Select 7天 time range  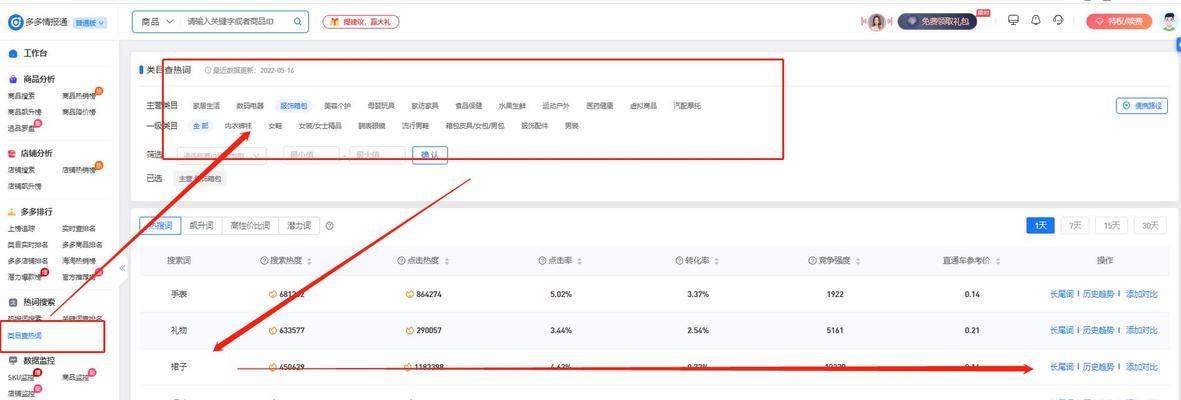[1075, 225]
